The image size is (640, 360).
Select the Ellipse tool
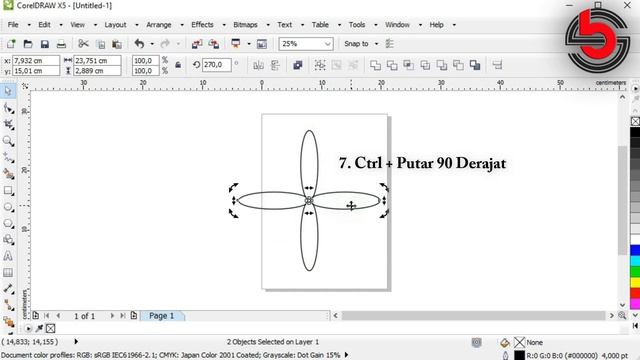[x=9, y=207]
